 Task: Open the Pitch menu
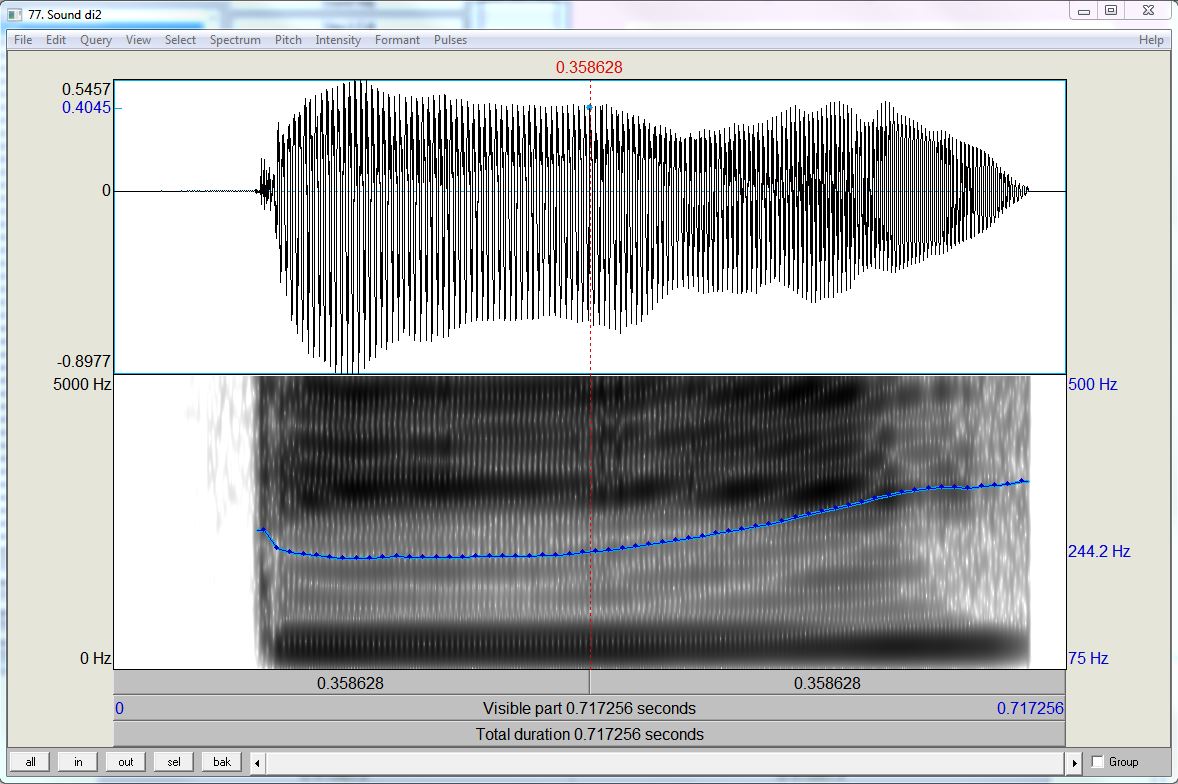pos(288,40)
